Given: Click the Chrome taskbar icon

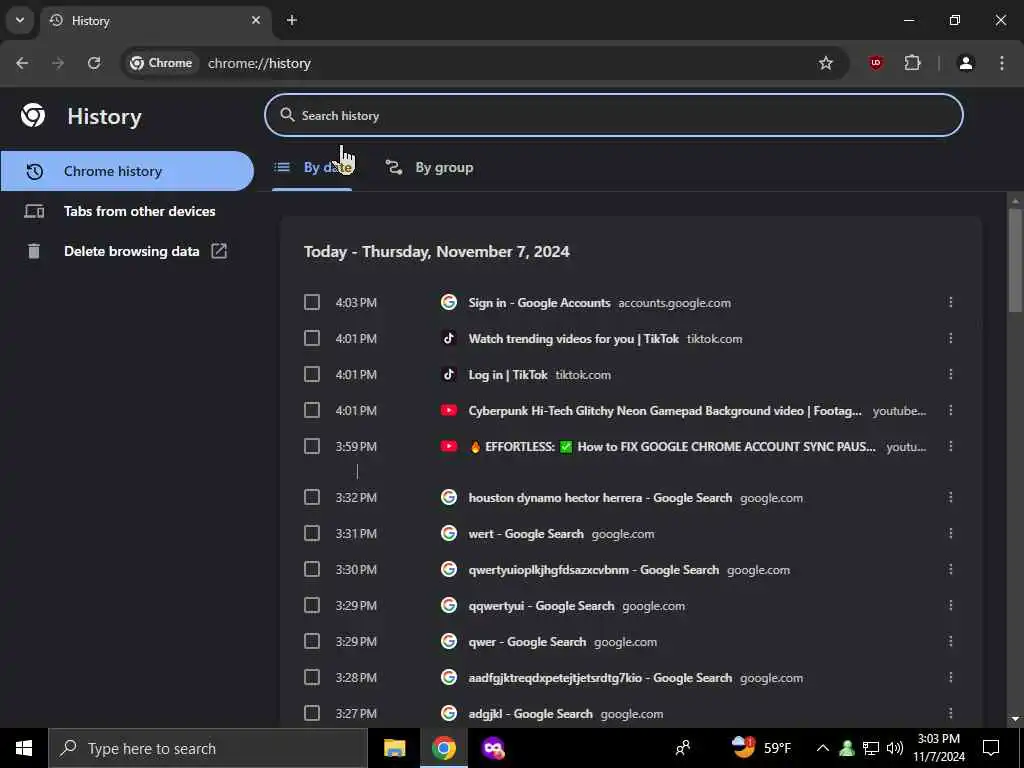Looking at the screenshot, I should (x=443, y=748).
